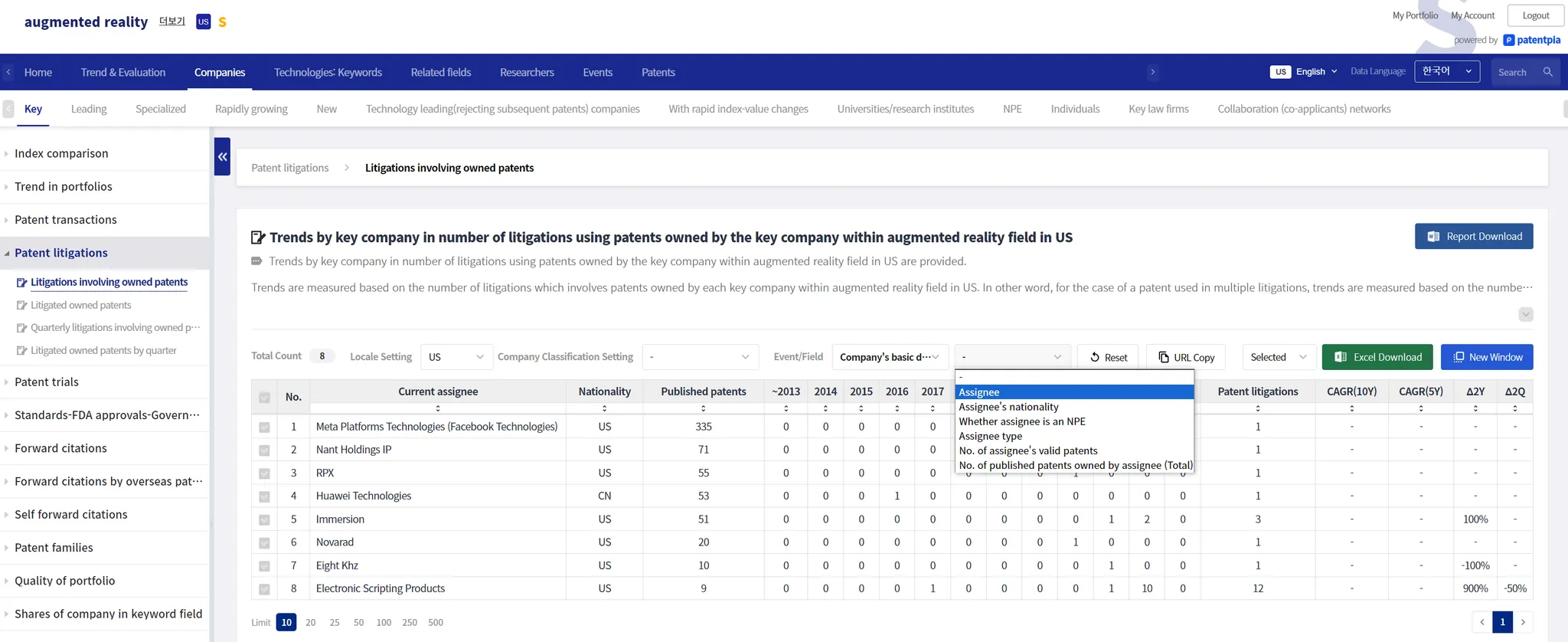Toggle checkbox for Meta Platforms Technologies row
Viewport: 1568px width, 642px height.
[264, 427]
